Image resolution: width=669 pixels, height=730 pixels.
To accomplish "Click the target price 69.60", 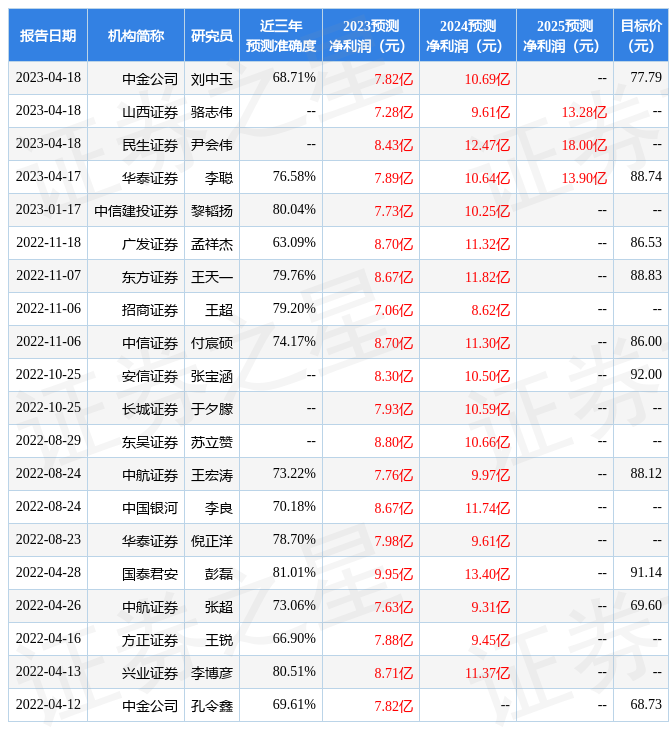I will click(646, 606).
